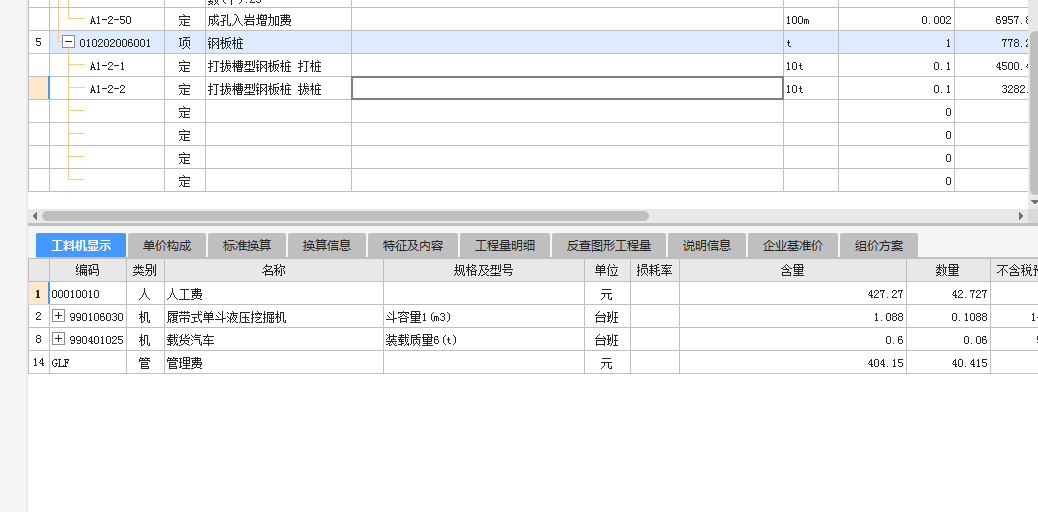Click the quantity 0.002 cell
The height and width of the screenshot is (512, 1038).
pos(896,20)
